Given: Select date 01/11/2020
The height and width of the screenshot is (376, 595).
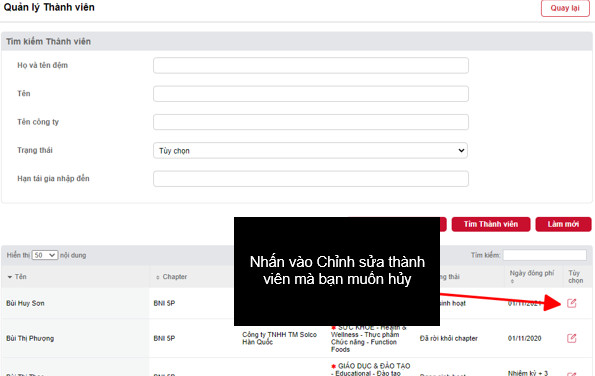Looking at the screenshot, I should (x=524, y=338).
